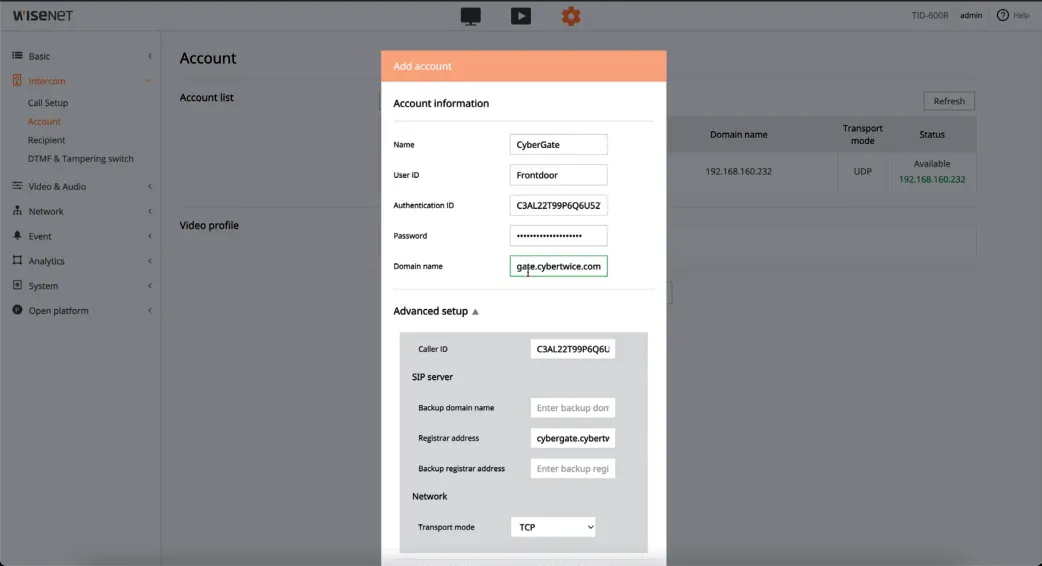The height and width of the screenshot is (566, 1042).
Task: Open DTMF & Tampering switch page
Action: pyautogui.click(x=80, y=159)
